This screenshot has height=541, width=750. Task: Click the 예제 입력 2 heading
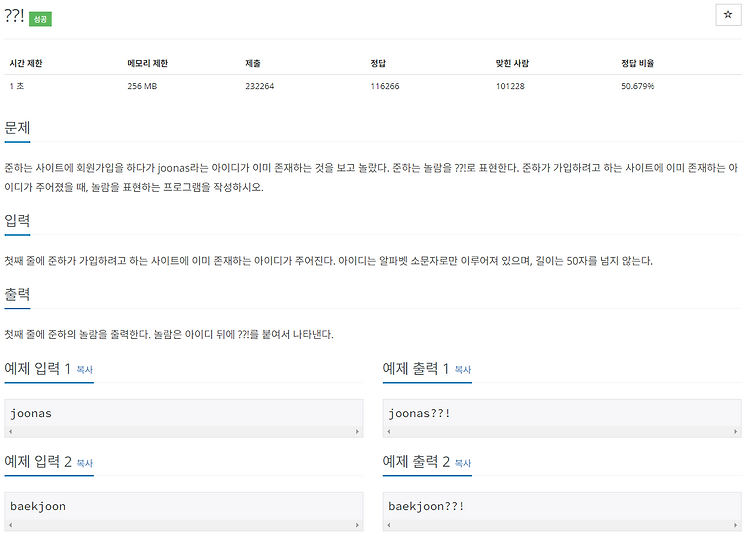coord(38,462)
